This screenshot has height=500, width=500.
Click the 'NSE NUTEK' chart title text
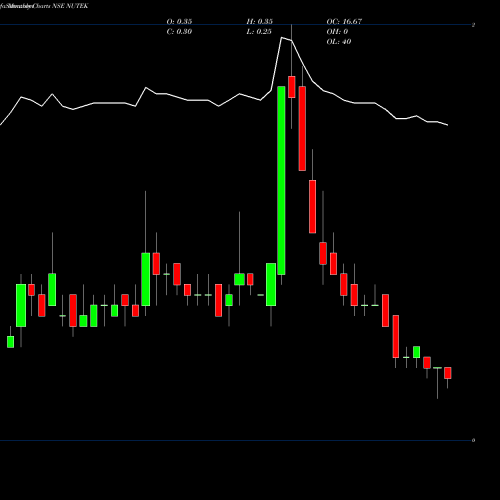pyautogui.click(x=70, y=6)
